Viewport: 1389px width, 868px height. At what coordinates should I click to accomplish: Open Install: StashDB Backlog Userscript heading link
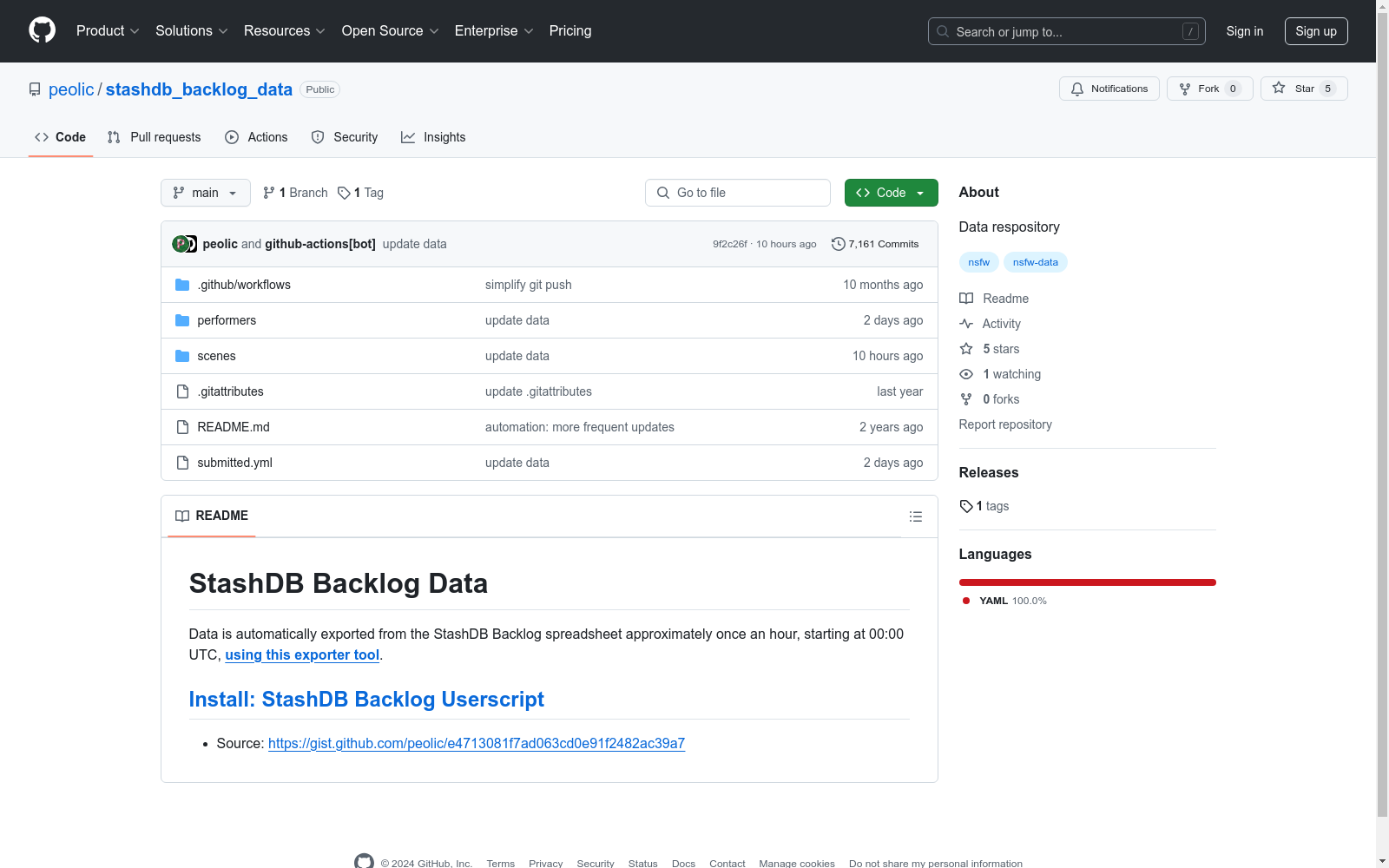[x=366, y=700]
